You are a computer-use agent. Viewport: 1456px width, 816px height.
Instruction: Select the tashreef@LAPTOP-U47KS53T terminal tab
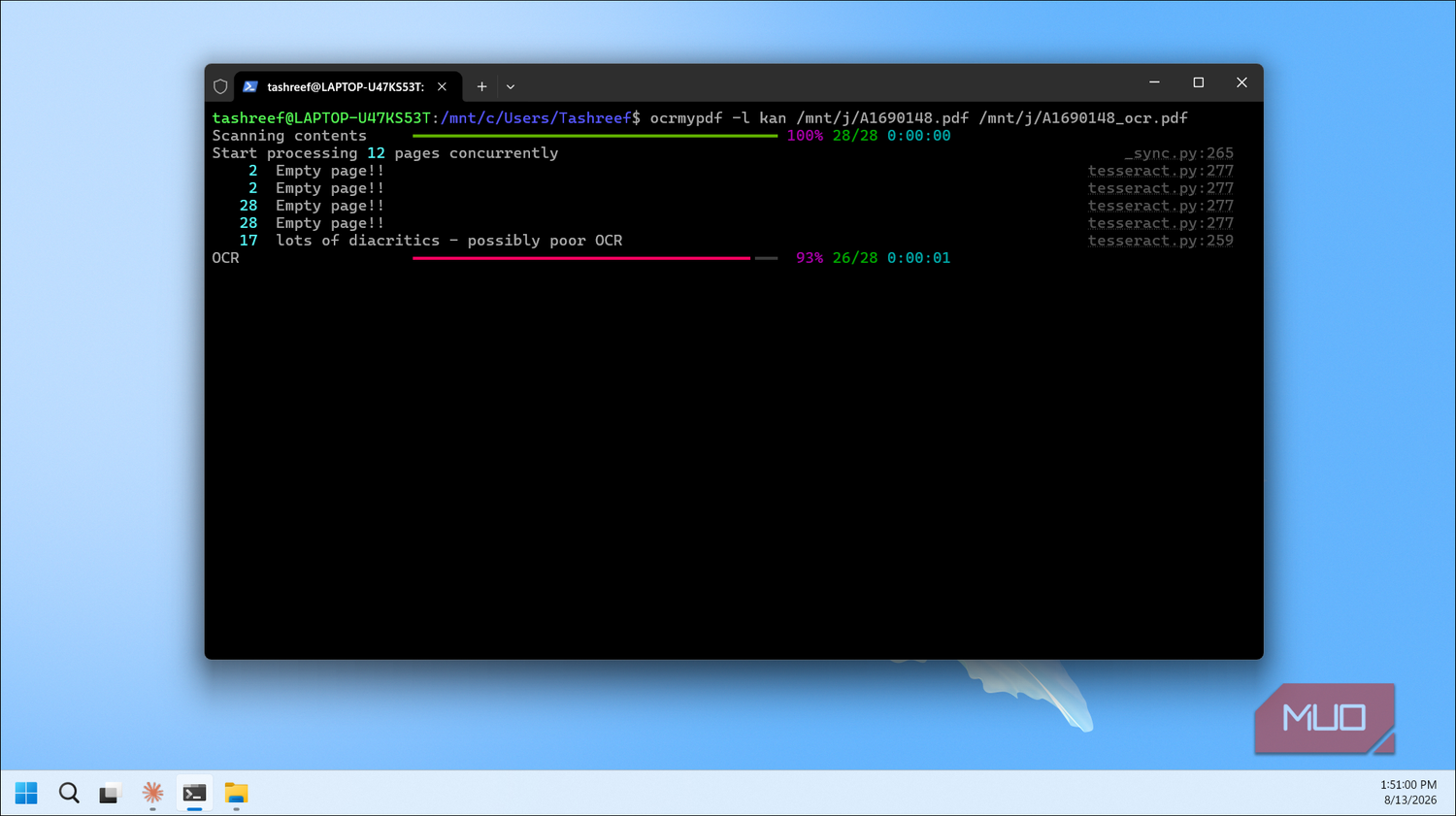tap(347, 86)
